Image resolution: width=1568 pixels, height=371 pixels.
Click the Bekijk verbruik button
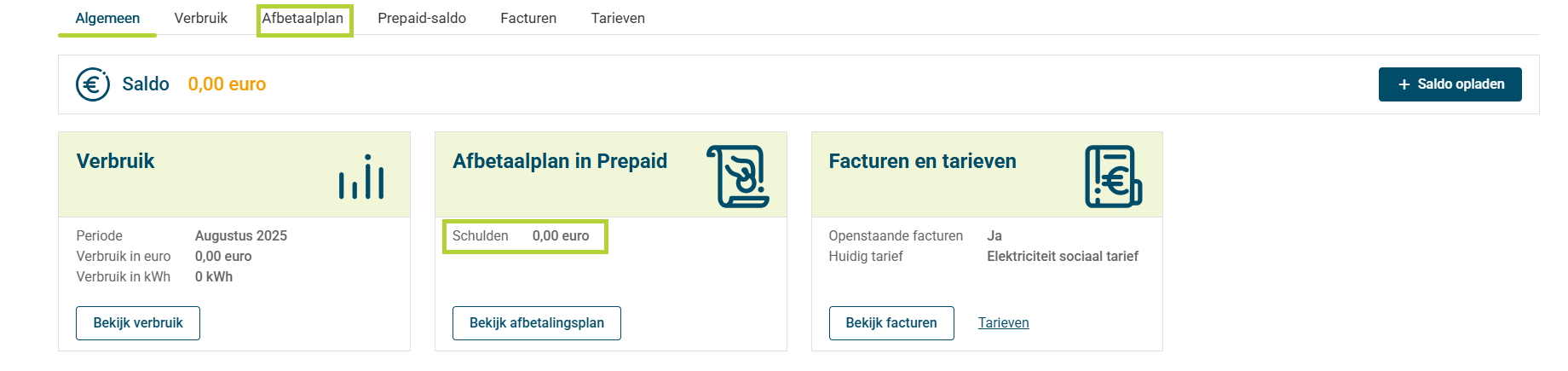(x=138, y=323)
